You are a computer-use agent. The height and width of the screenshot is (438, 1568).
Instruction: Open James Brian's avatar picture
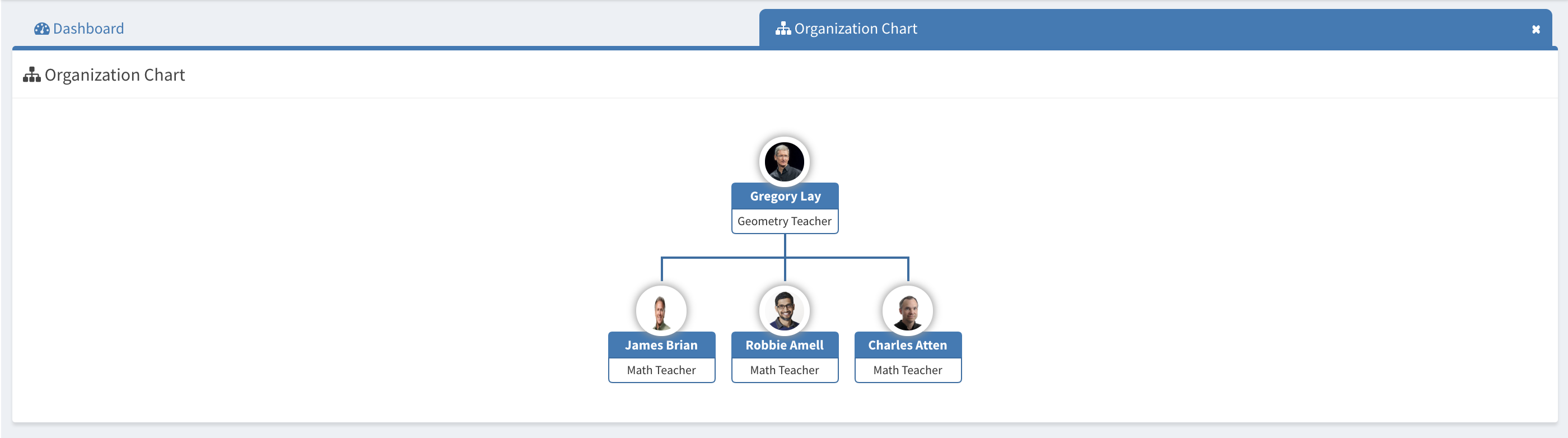pyautogui.click(x=661, y=311)
